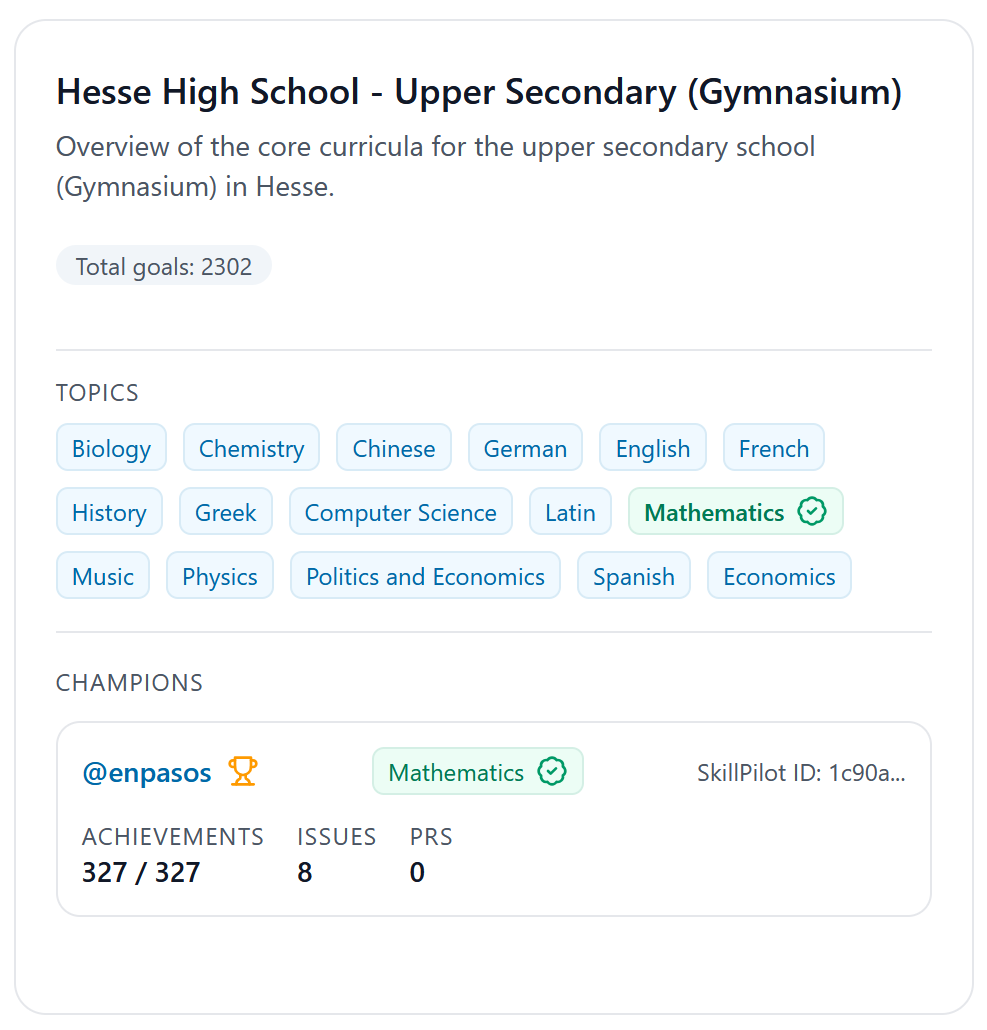Select the French topic chip

pyautogui.click(x=774, y=448)
